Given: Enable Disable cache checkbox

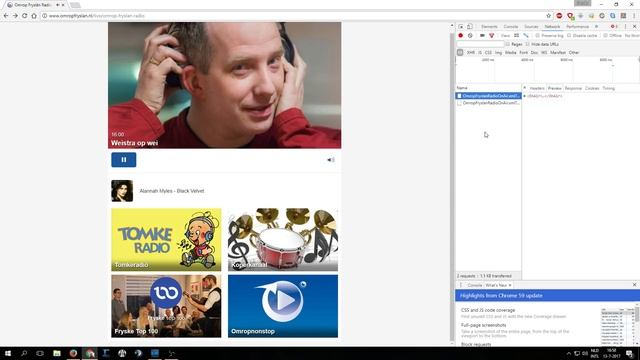Looking at the screenshot, I should (569, 36).
